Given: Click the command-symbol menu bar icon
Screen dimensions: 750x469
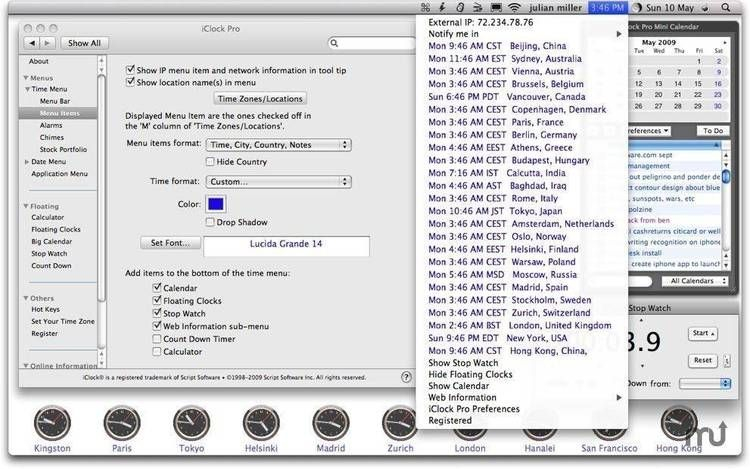Looking at the screenshot, I should tap(425, 7).
